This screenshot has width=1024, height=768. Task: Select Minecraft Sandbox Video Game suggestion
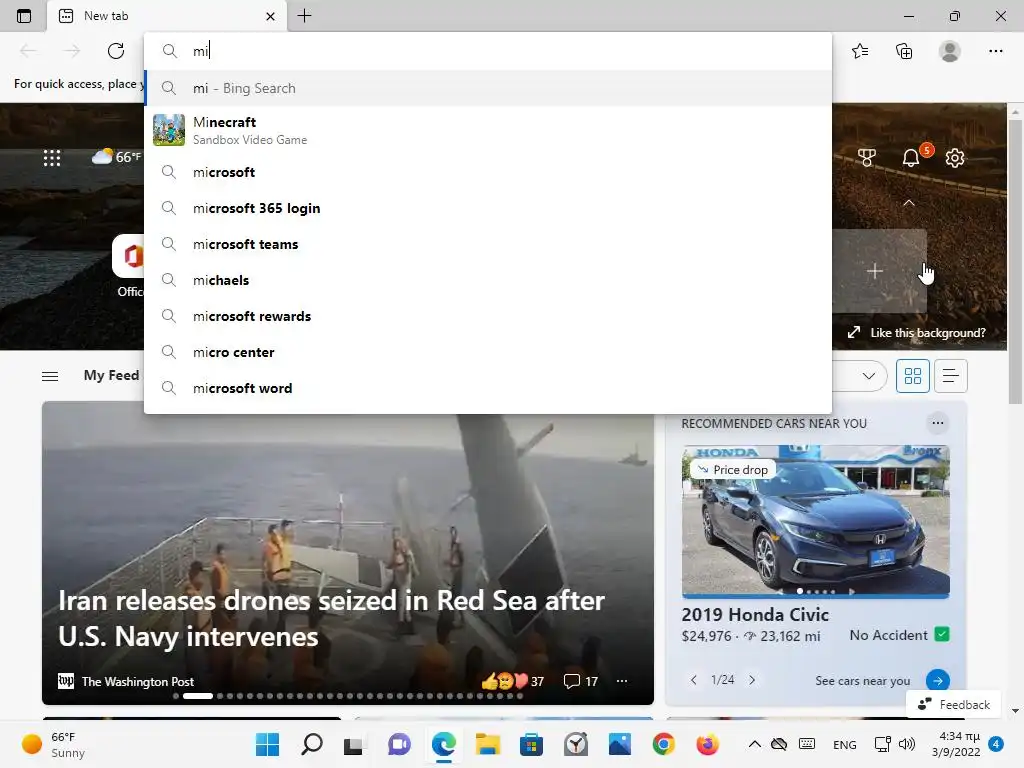488,130
